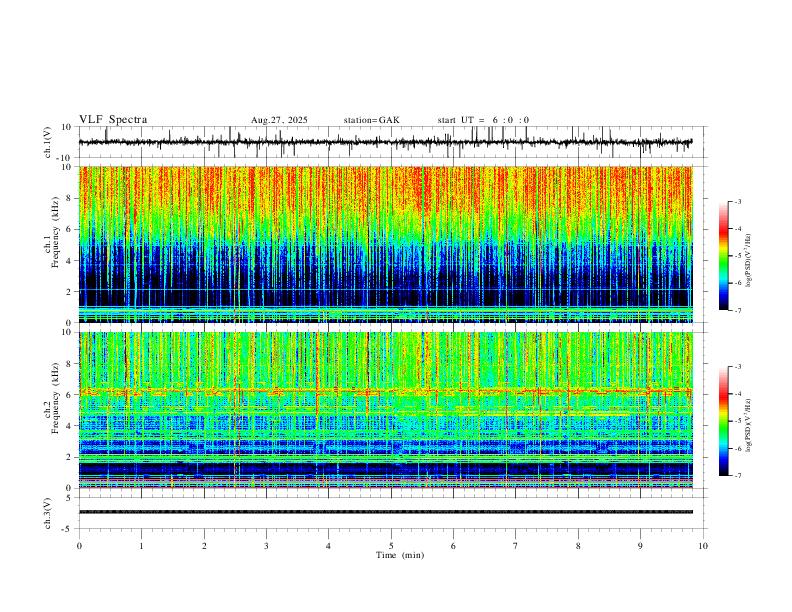Screen dimensions: 792x612
Task: Click the ch.3(V) axis label
Action: click(x=48, y=513)
